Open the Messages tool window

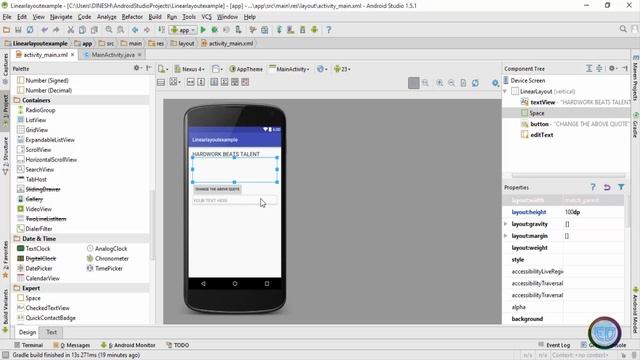pyautogui.click(x=71, y=345)
